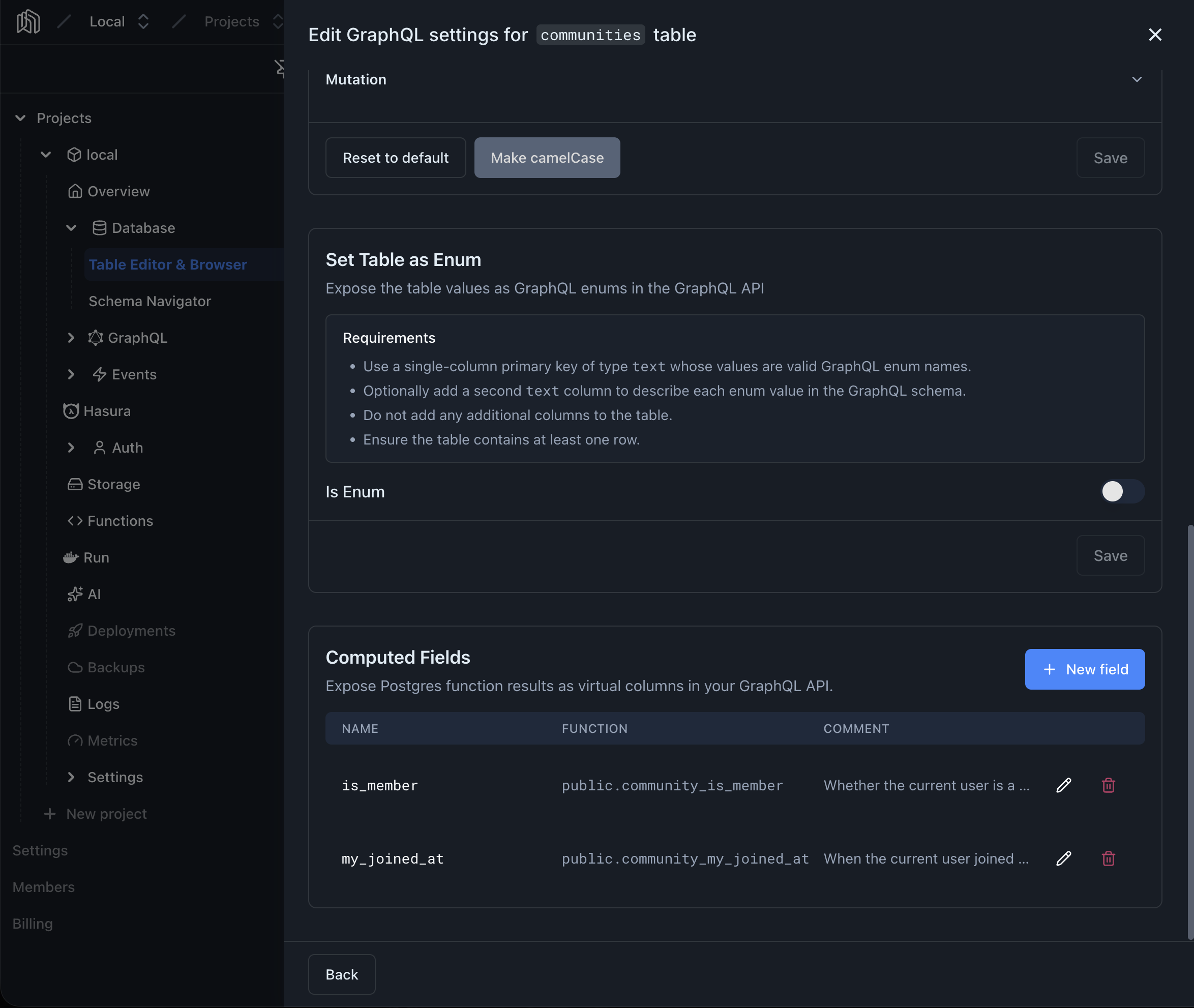Click the Metrics gauge icon

pos(75,740)
